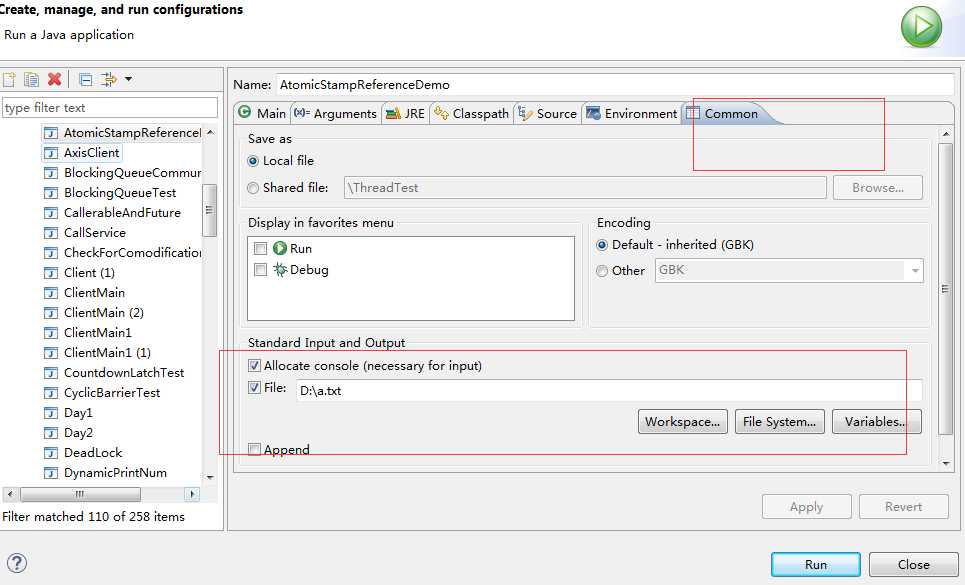The width and height of the screenshot is (965, 585).
Task: Click the Apply button
Action: click(806, 506)
